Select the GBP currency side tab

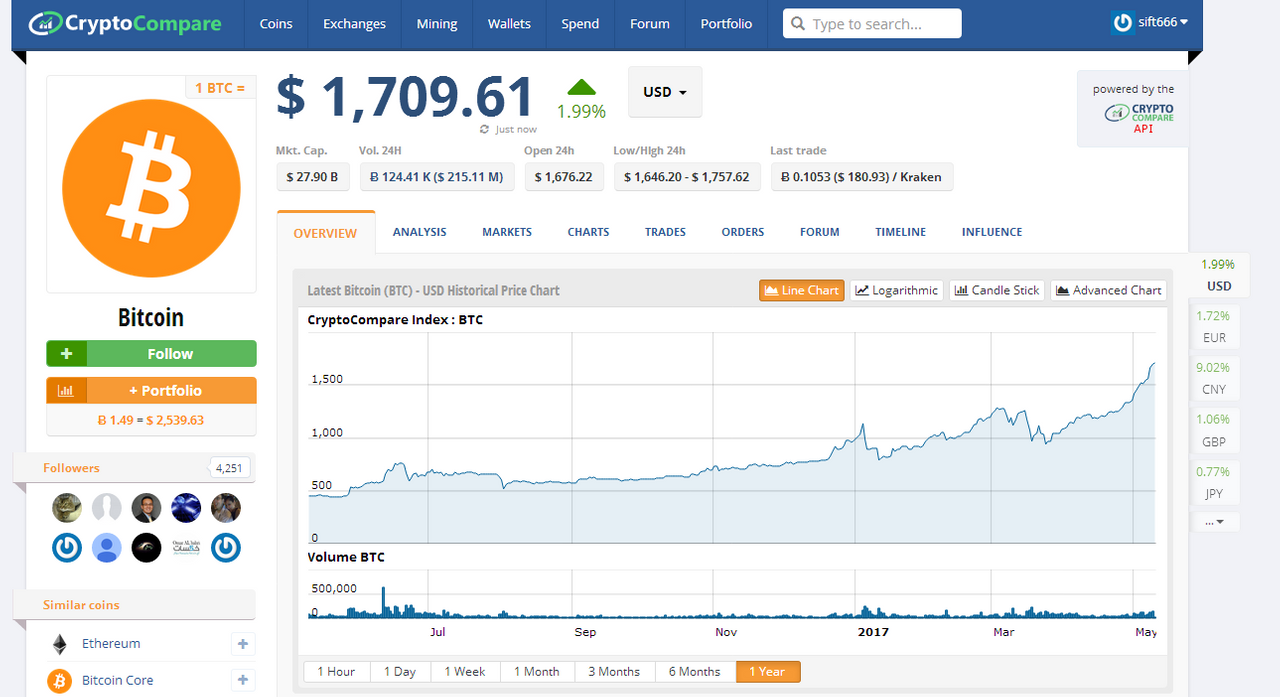point(1215,431)
